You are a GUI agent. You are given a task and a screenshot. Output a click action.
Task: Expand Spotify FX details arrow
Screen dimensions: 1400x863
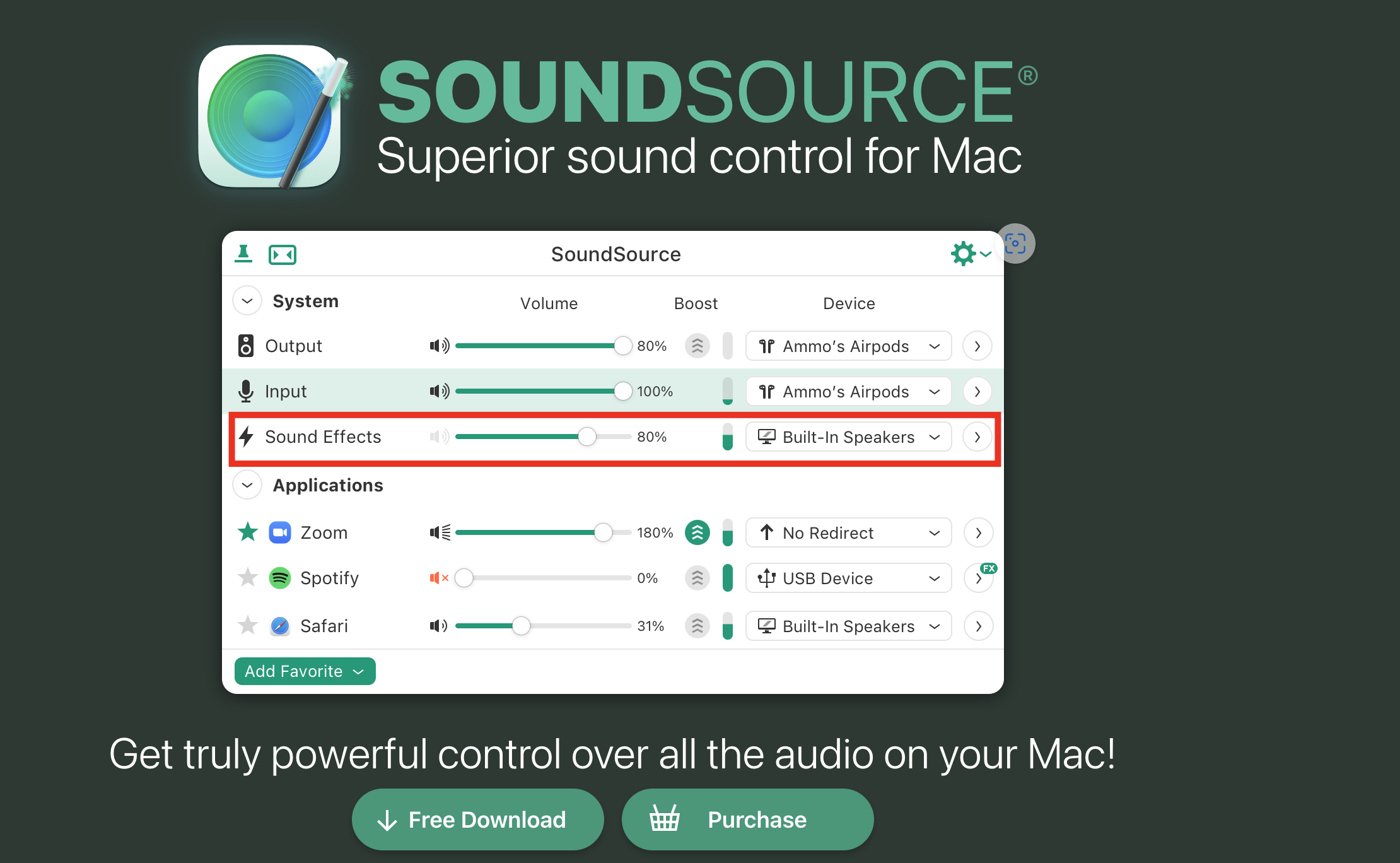[979, 578]
